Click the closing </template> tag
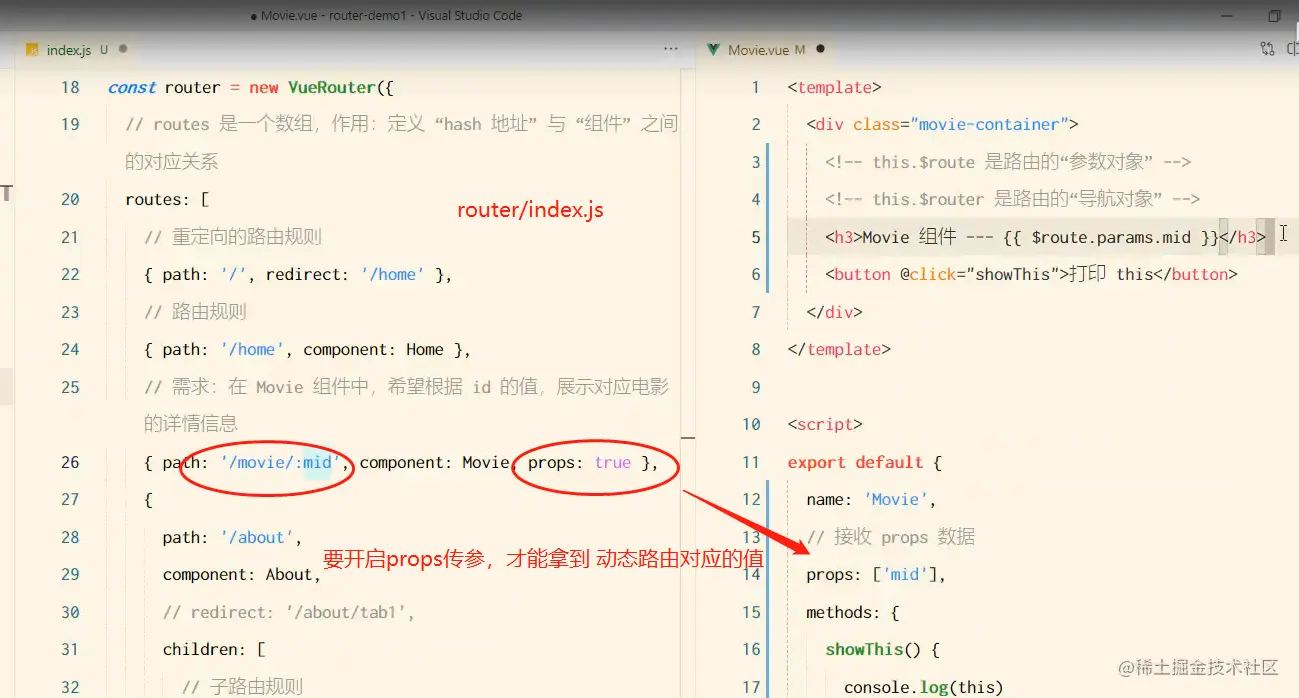1299x698 pixels. pyautogui.click(x=839, y=349)
